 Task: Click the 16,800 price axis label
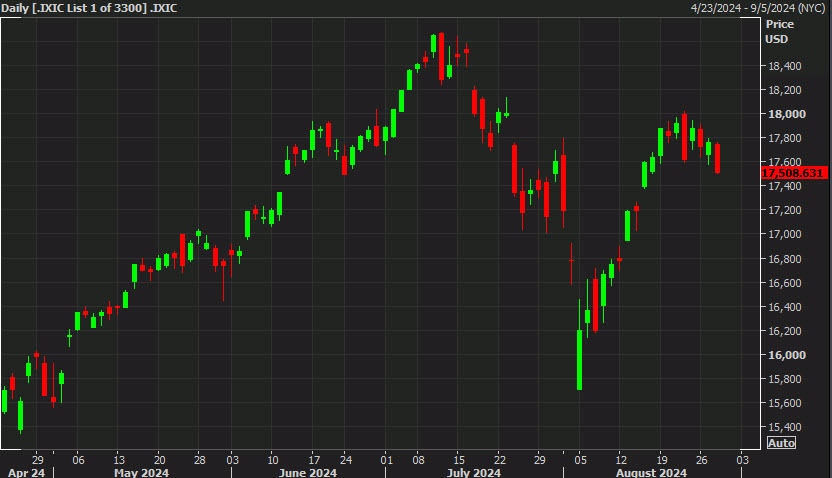(785, 259)
